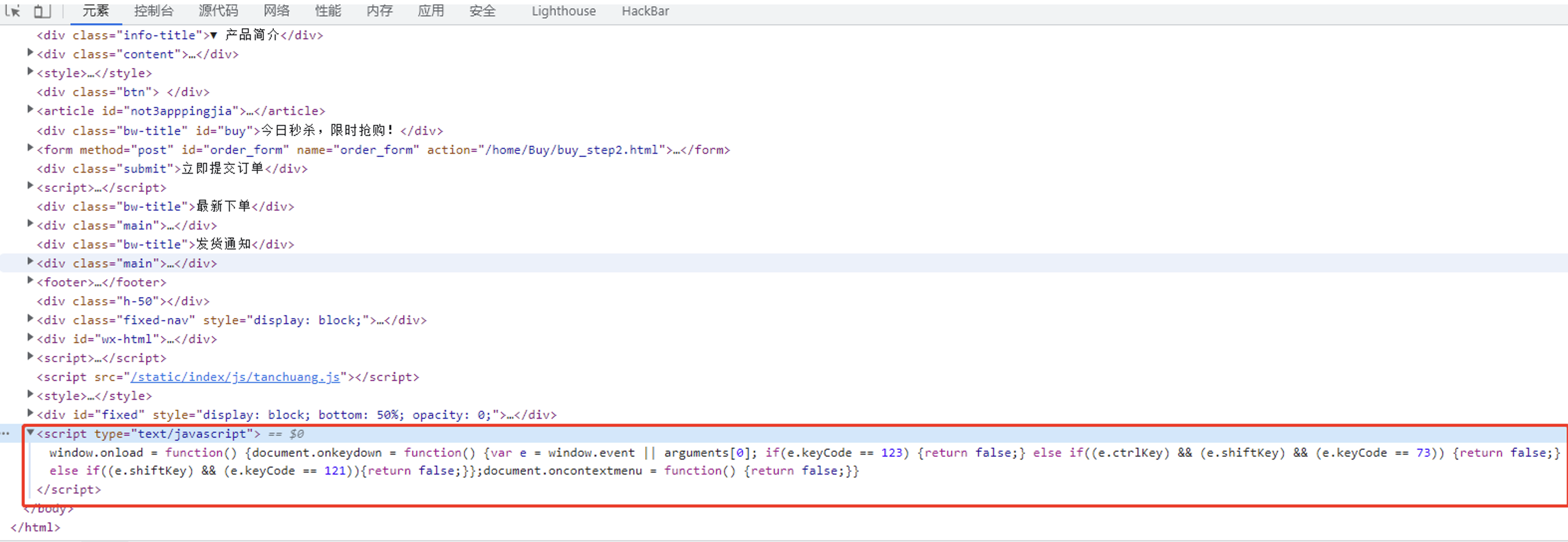
Task: Select the closing </html> tag
Action: point(35,528)
